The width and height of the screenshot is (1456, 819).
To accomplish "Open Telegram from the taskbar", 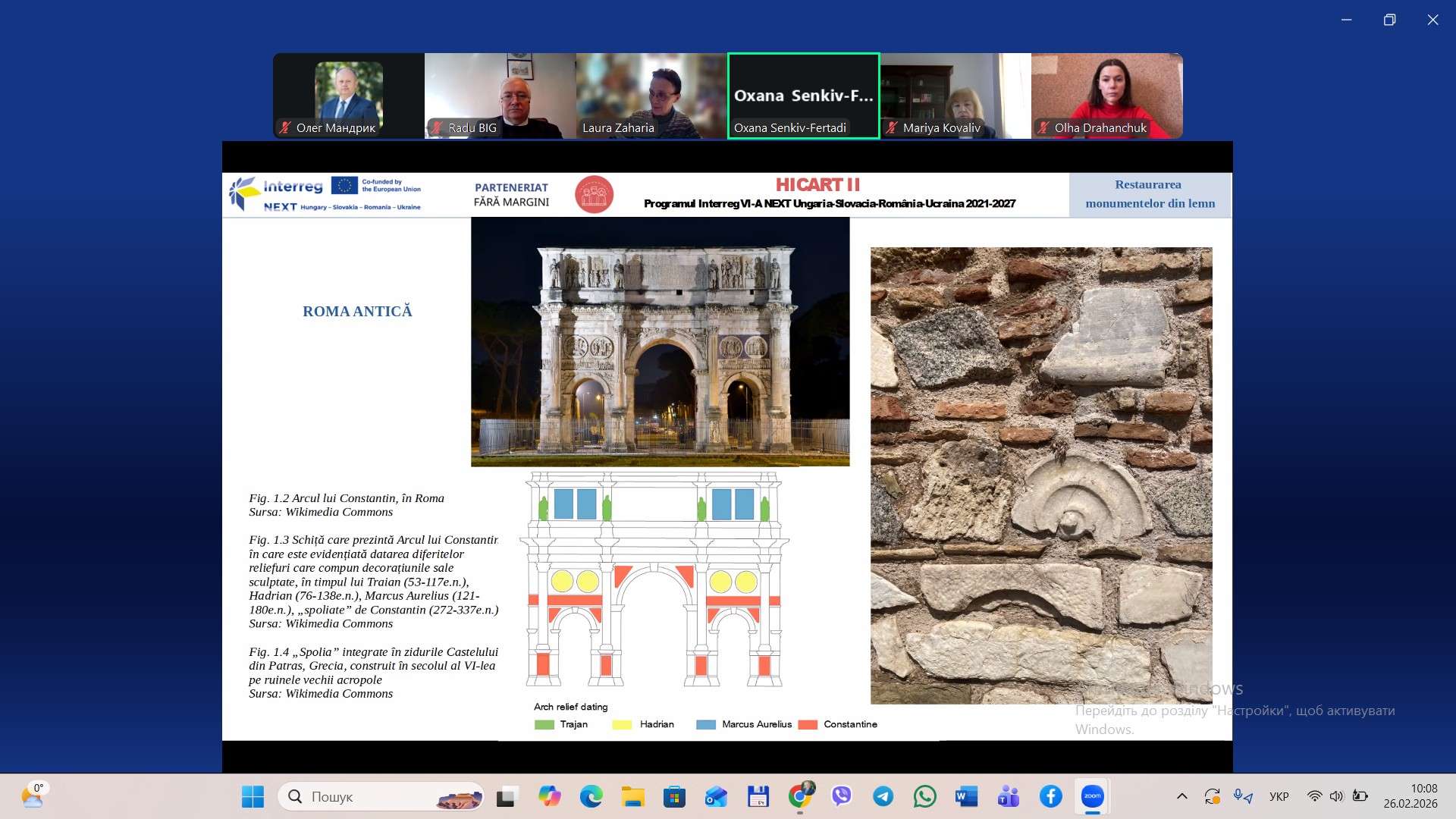I will coord(883,796).
